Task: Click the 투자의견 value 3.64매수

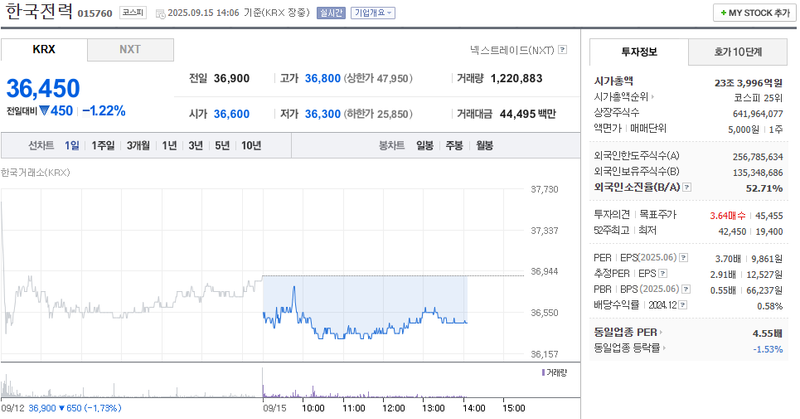Action: point(728,215)
